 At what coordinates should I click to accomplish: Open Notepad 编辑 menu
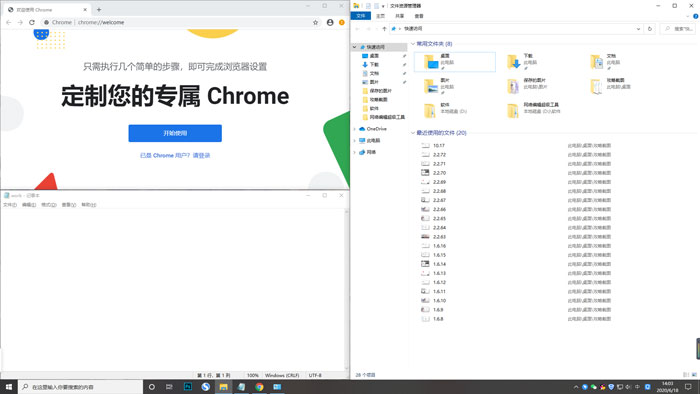click(x=29, y=205)
